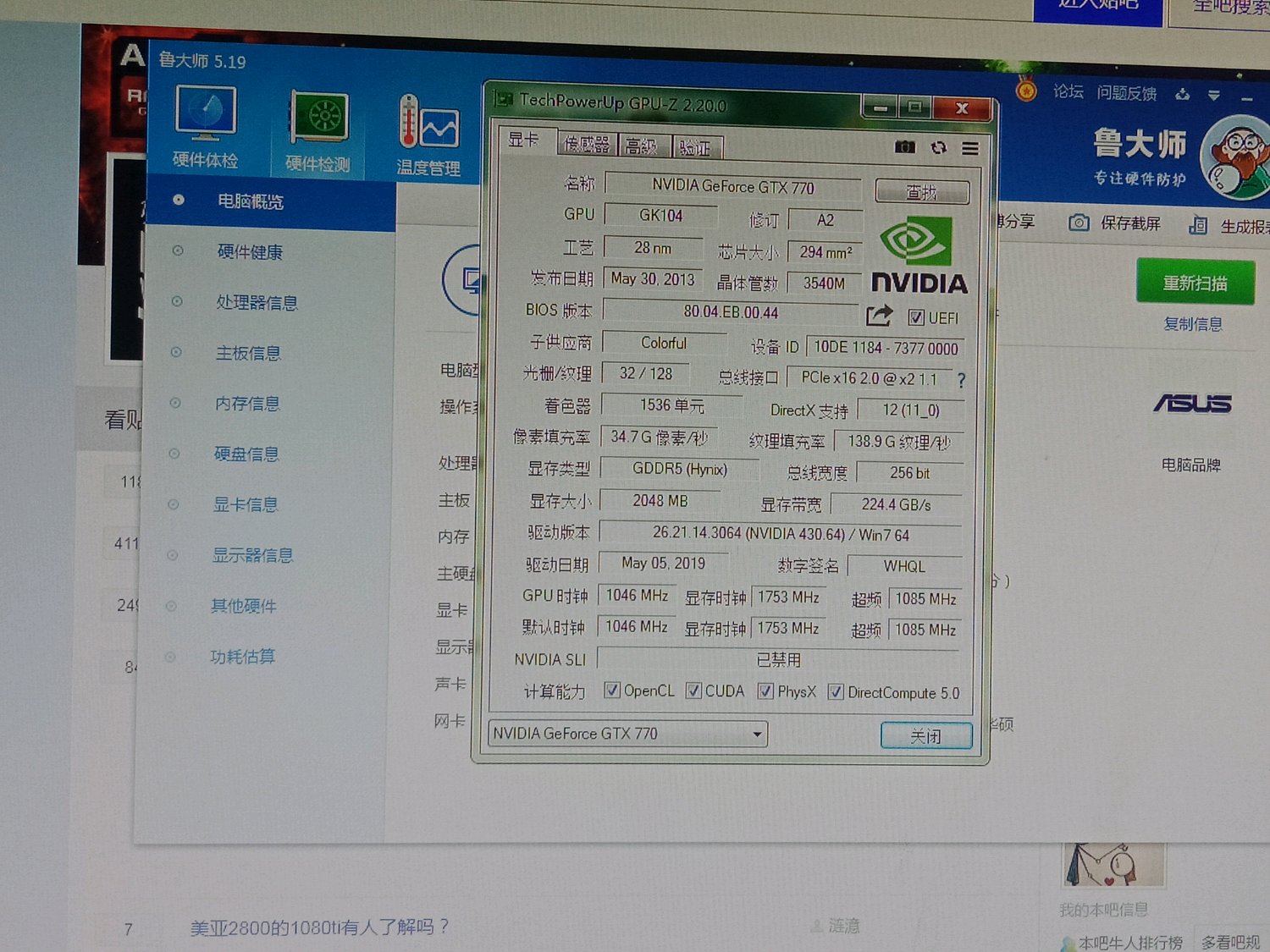
Task: Click the 着色器 field 1536 单元
Action: tap(671, 405)
